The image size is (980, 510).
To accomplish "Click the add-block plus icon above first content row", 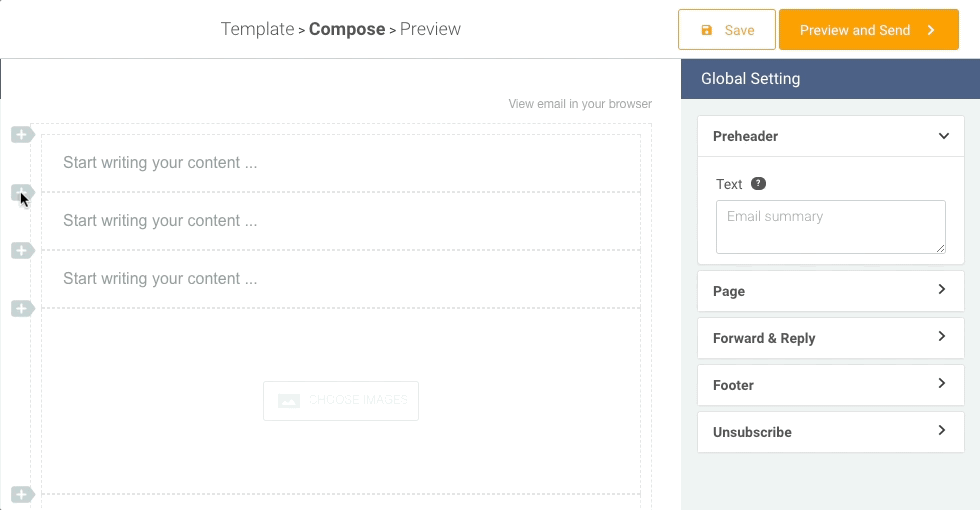I will point(22,135).
